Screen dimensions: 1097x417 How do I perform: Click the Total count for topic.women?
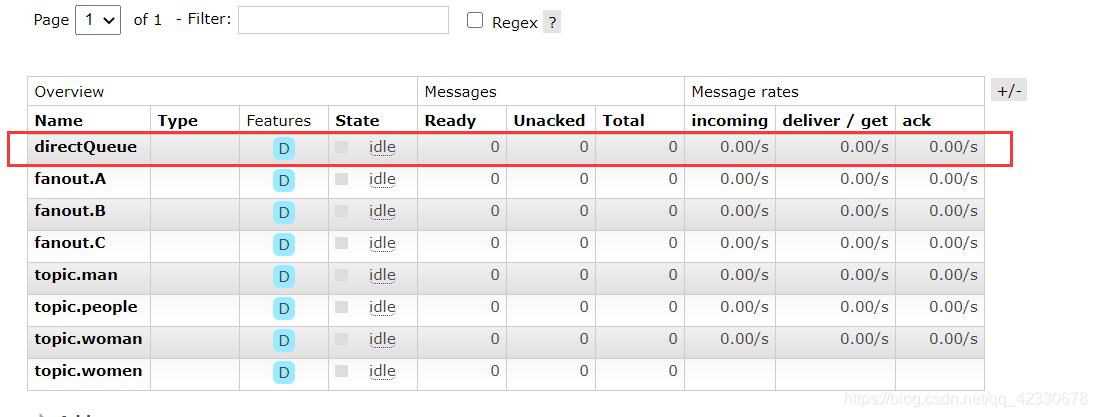tap(672, 371)
